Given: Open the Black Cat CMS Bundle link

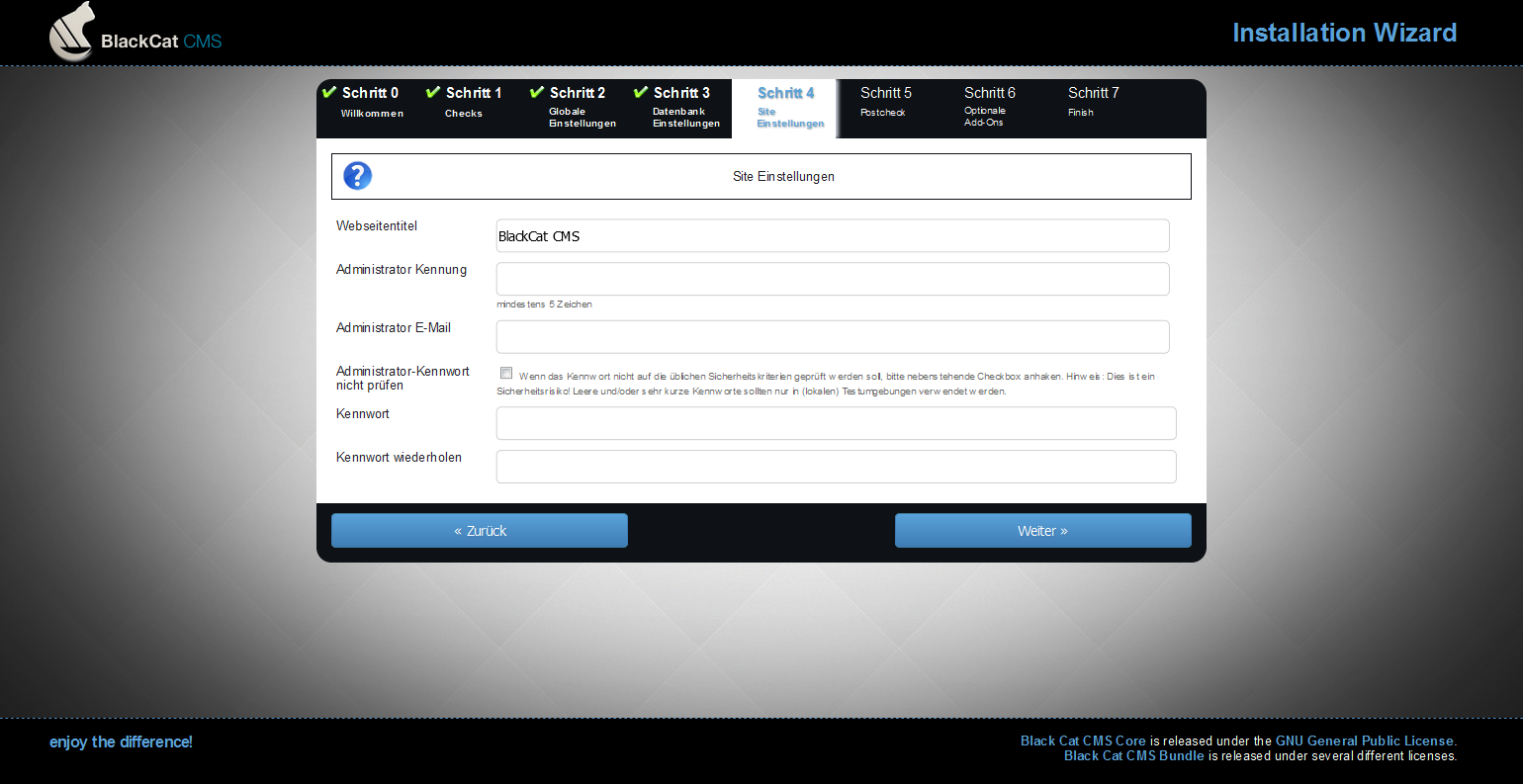Looking at the screenshot, I should (1134, 755).
